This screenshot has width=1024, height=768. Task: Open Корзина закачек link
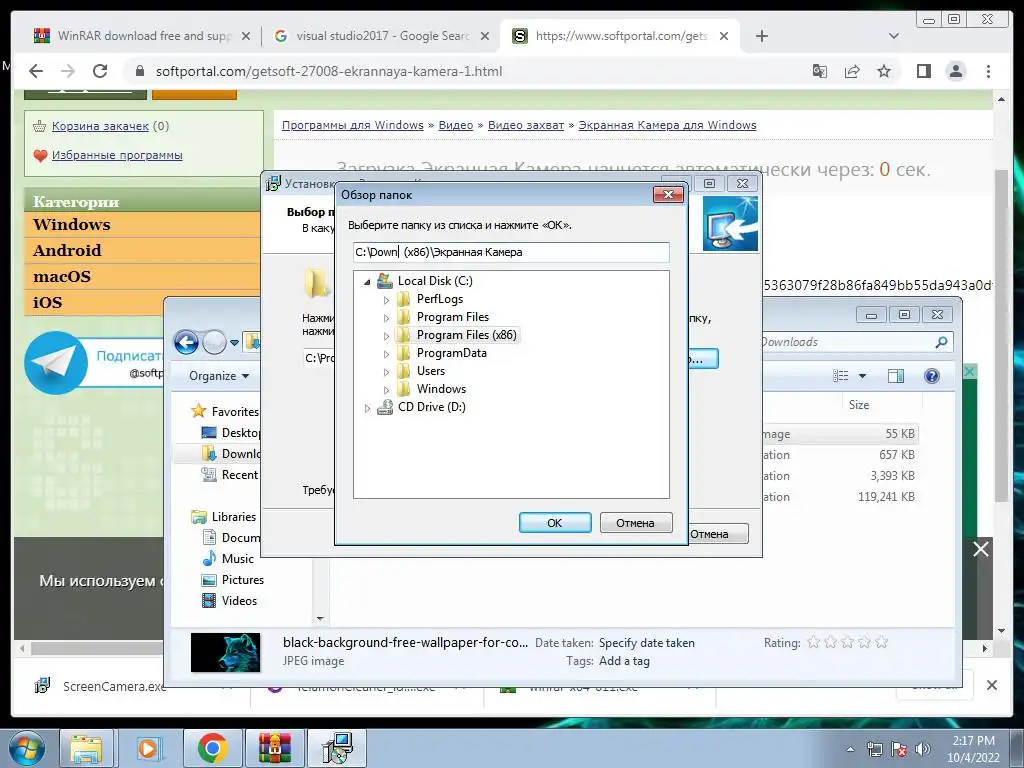coord(100,126)
